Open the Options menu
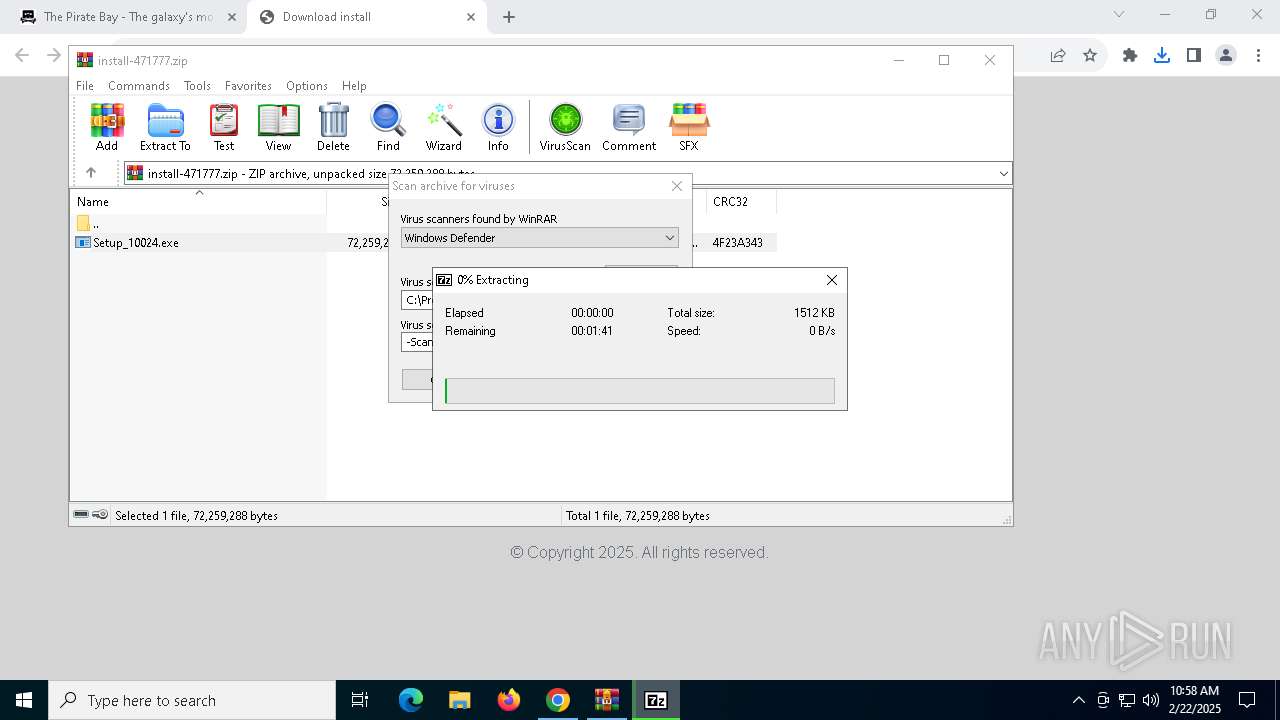1280x720 pixels. point(307,86)
